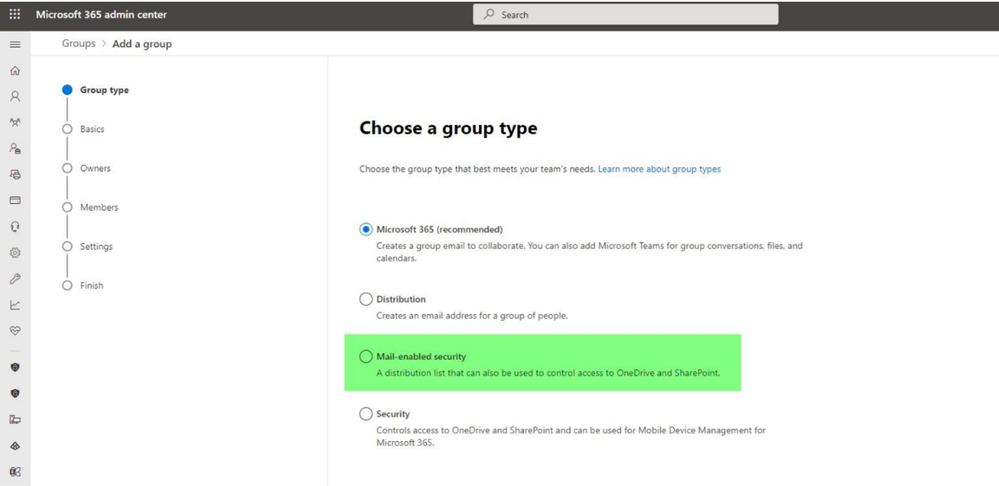The height and width of the screenshot is (486, 999).
Task: Open the app launcher waffle icon
Action: click(x=15, y=14)
